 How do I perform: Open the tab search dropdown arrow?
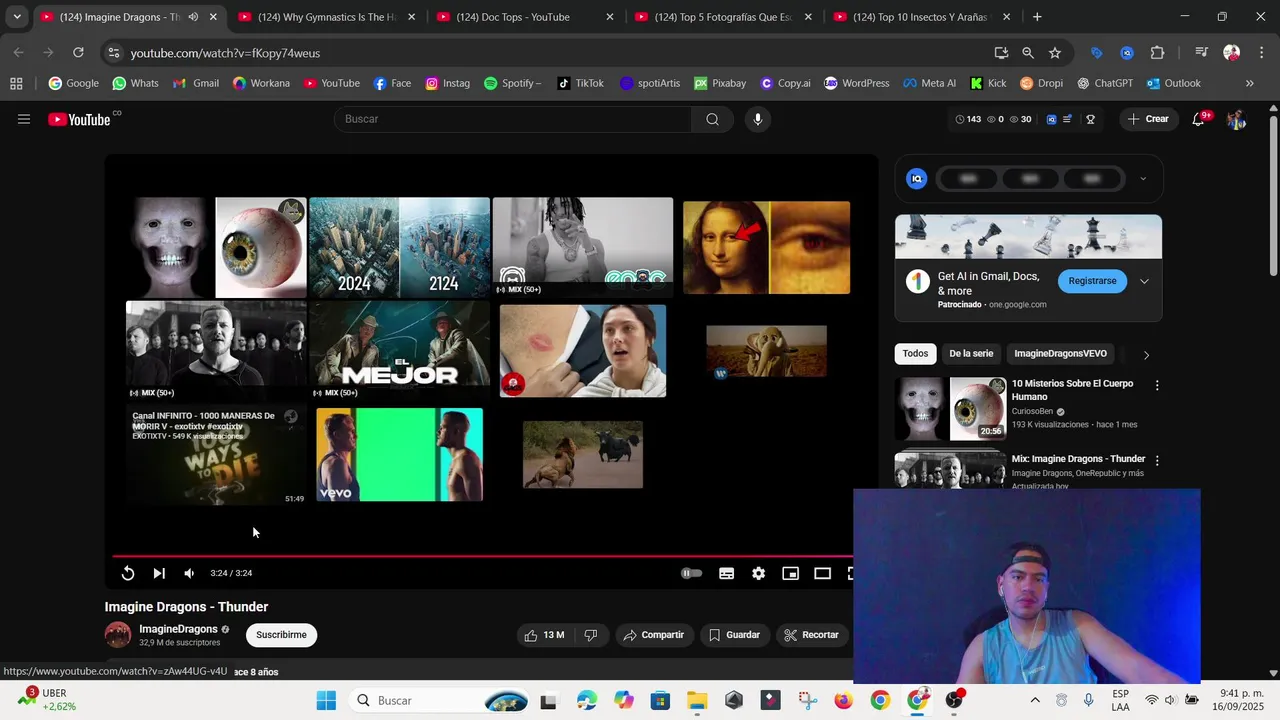pyautogui.click(x=17, y=17)
